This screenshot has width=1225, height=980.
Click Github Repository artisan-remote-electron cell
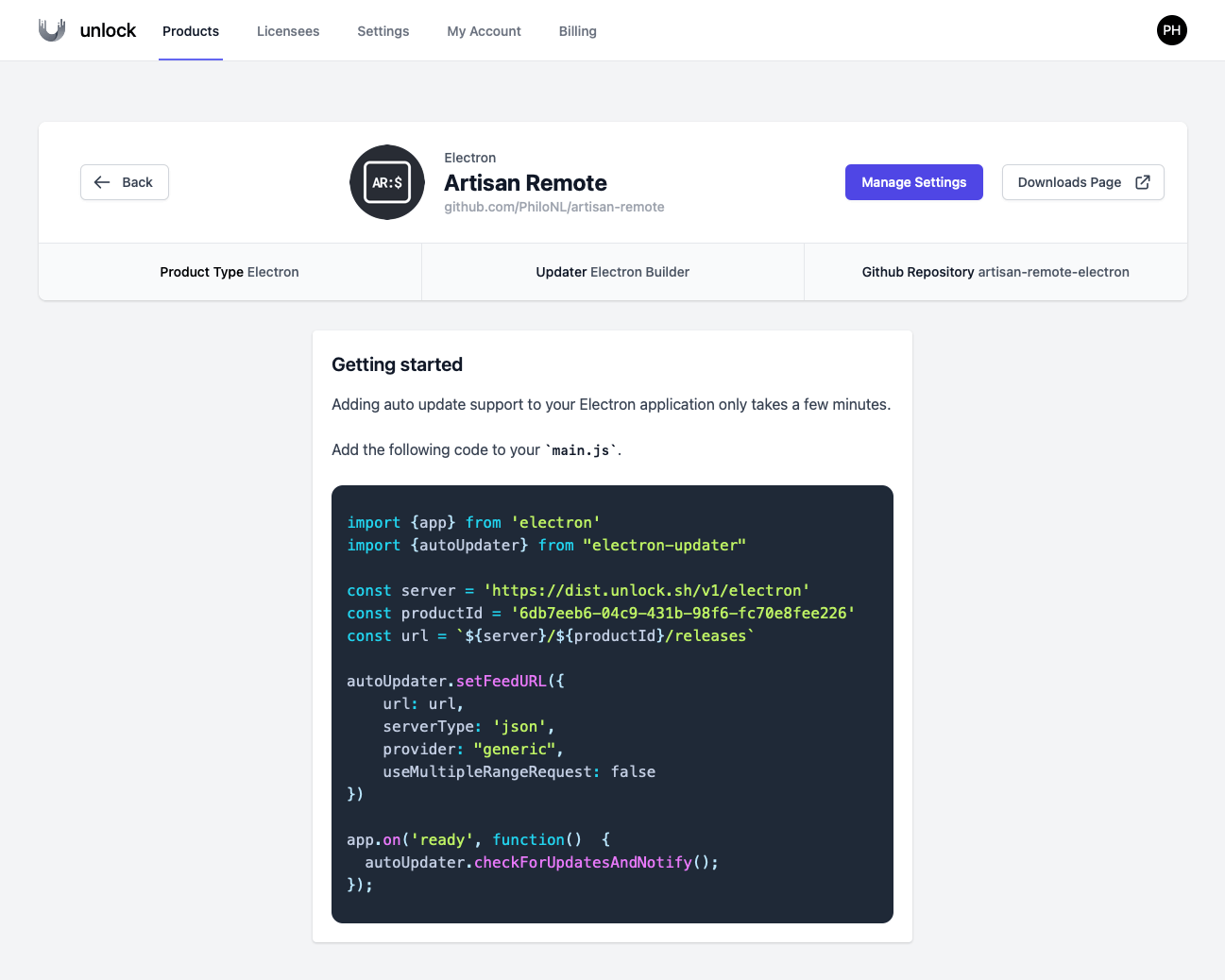(x=995, y=272)
